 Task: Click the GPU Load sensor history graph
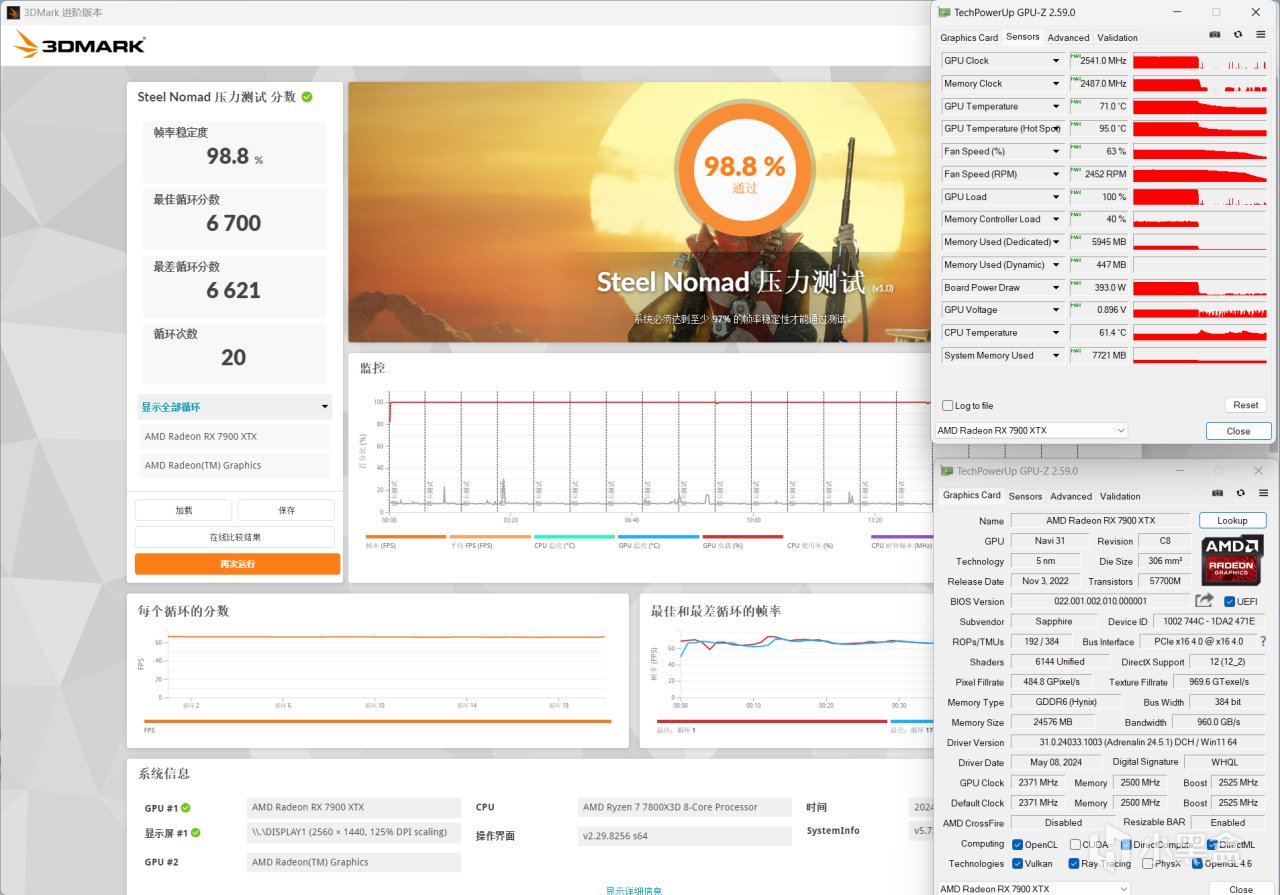(1199, 197)
